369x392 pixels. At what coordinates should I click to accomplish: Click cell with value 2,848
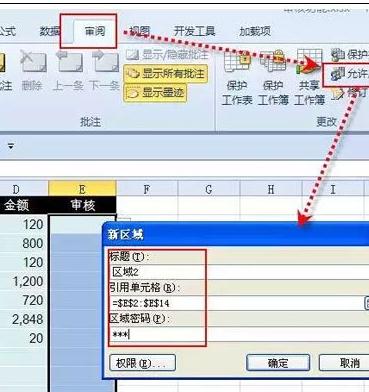tap(24, 319)
